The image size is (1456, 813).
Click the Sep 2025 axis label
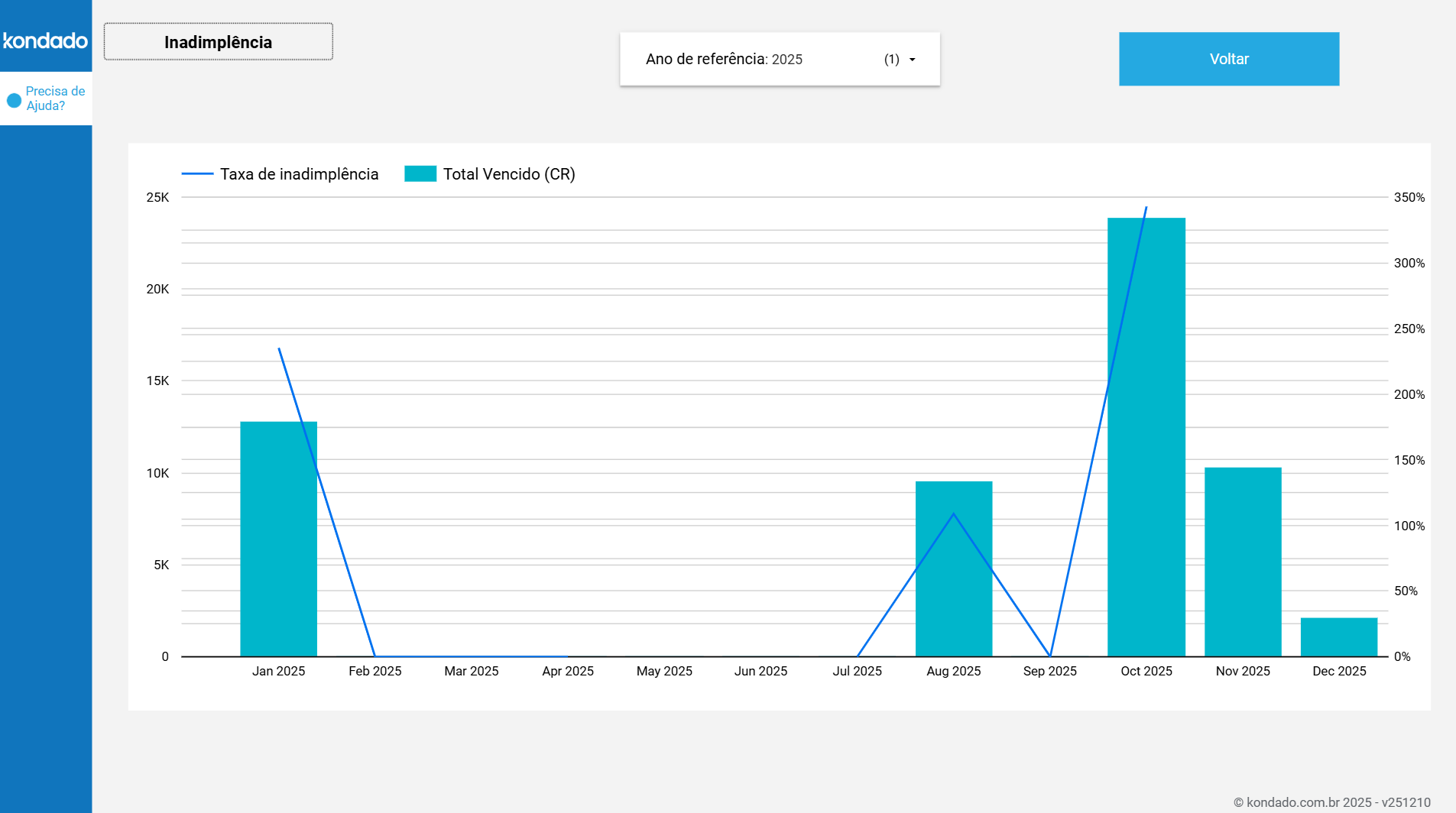pyautogui.click(x=1049, y=671)
